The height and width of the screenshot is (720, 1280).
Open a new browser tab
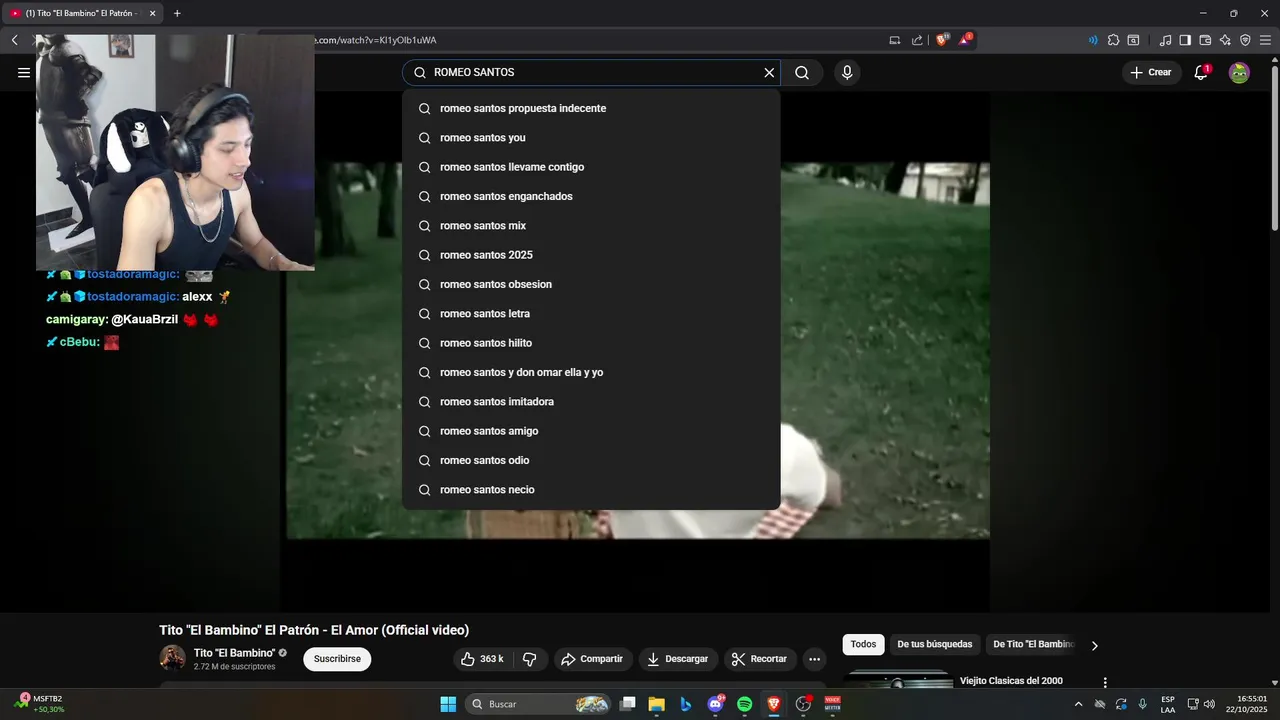pyautogui.click(x=177, y=13)
